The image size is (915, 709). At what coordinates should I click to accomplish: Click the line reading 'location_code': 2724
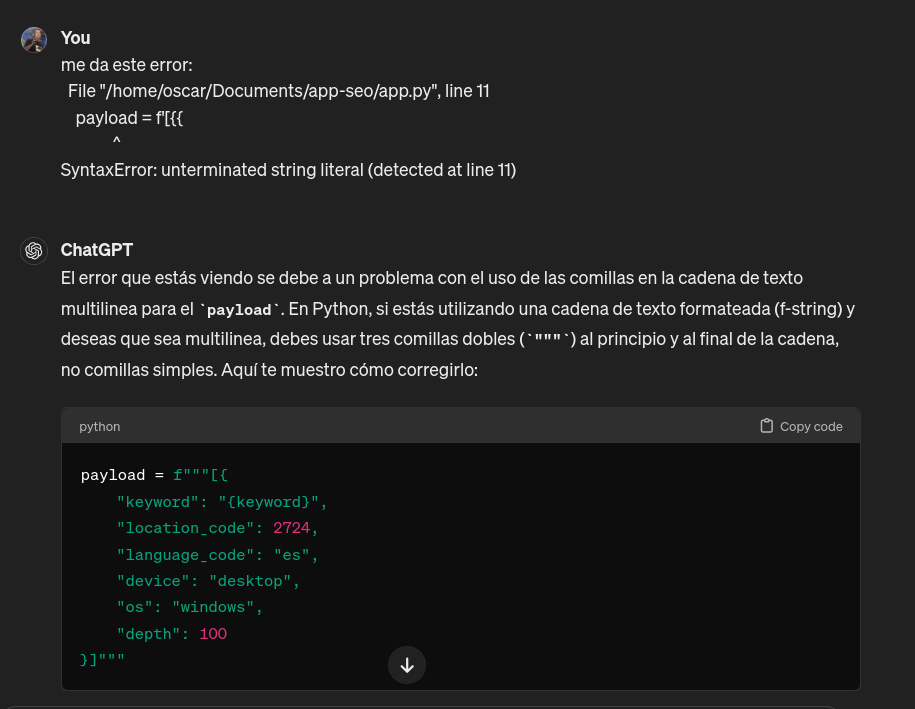tap(217, 528)
